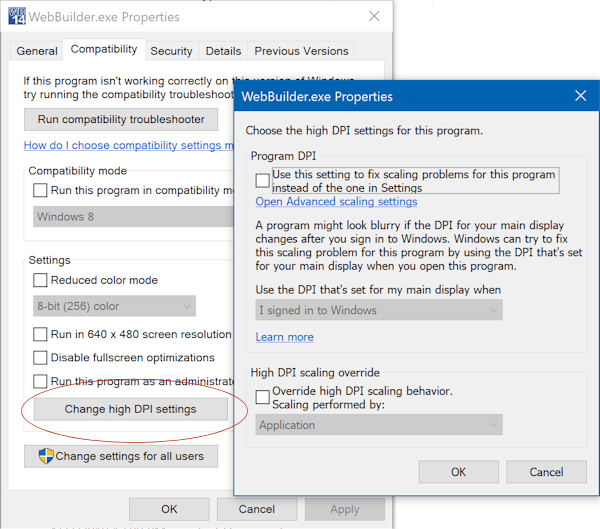600x529 pixels.
Task: Open the Windows 8 compatibility dropdown
Action: pyautogui.click(x=133, y=216)
